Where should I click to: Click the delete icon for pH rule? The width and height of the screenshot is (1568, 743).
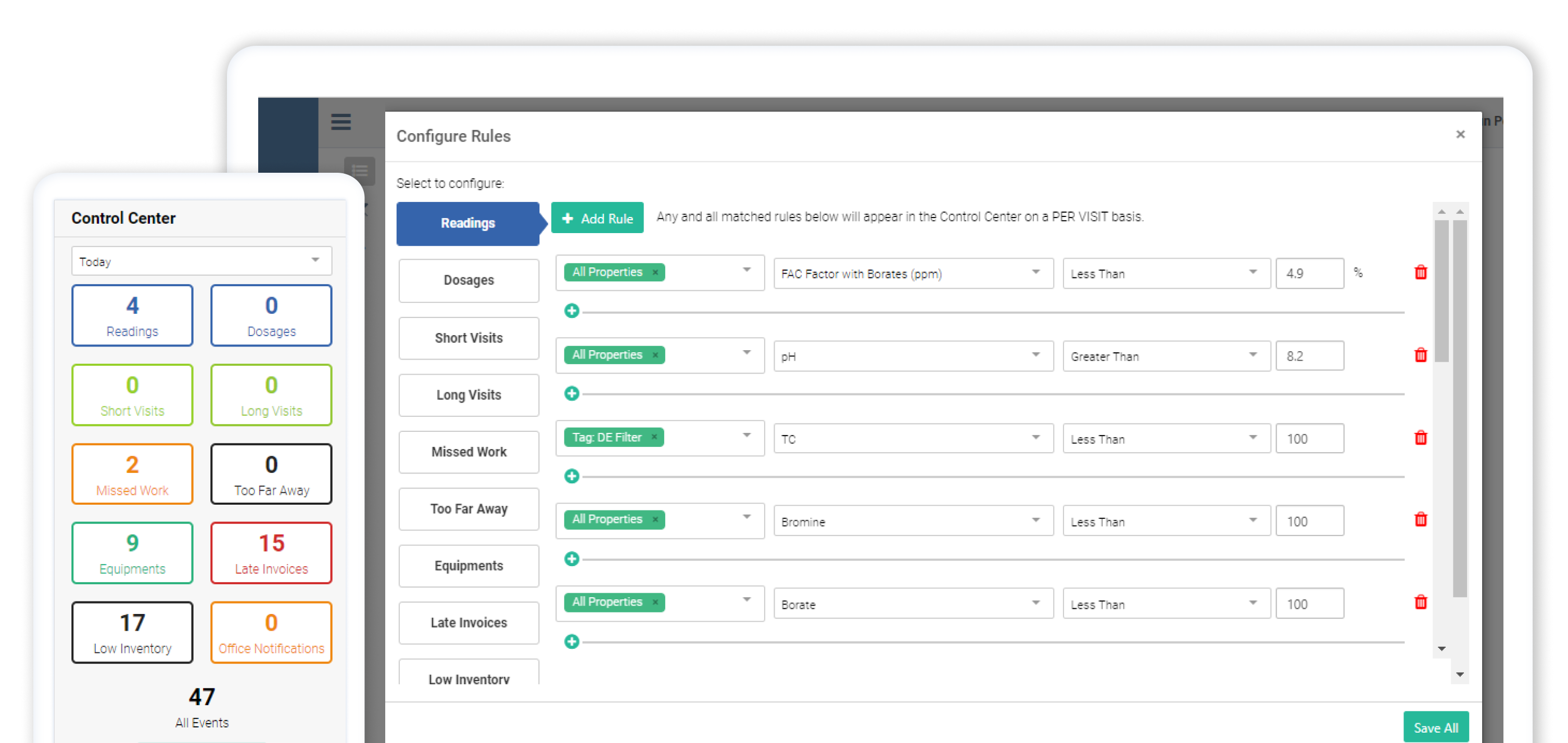pos(1421,355)
